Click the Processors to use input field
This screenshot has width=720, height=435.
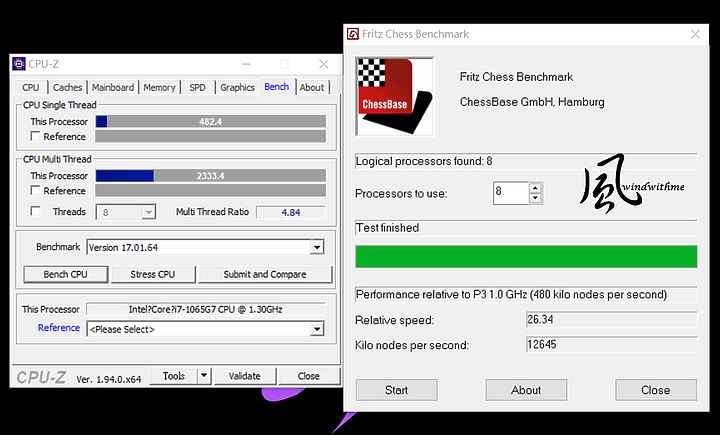pos(511,193)
